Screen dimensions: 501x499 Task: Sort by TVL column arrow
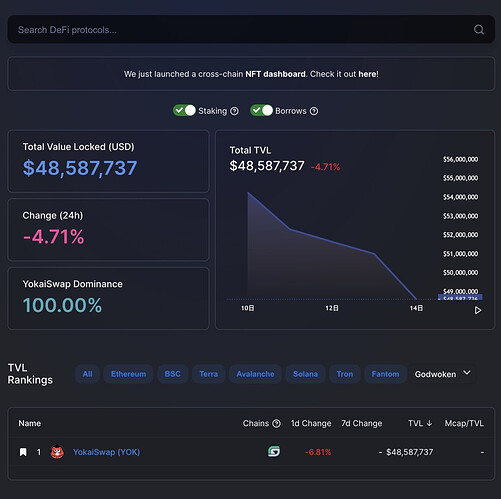point(429,423)
